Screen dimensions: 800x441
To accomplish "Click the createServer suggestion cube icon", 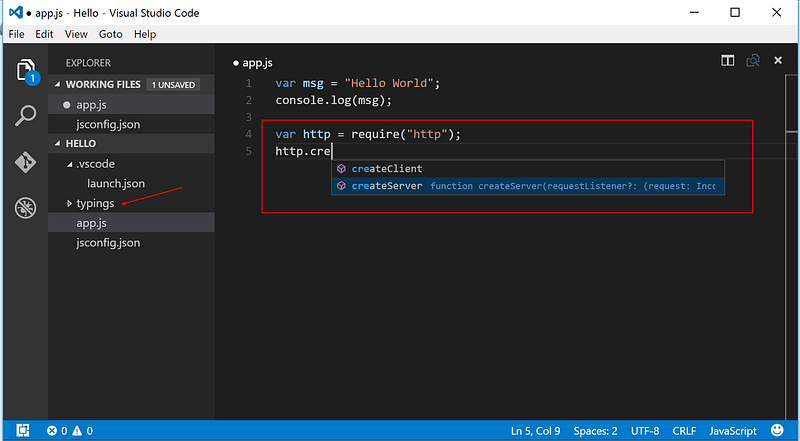I will (x=341, y=186).
